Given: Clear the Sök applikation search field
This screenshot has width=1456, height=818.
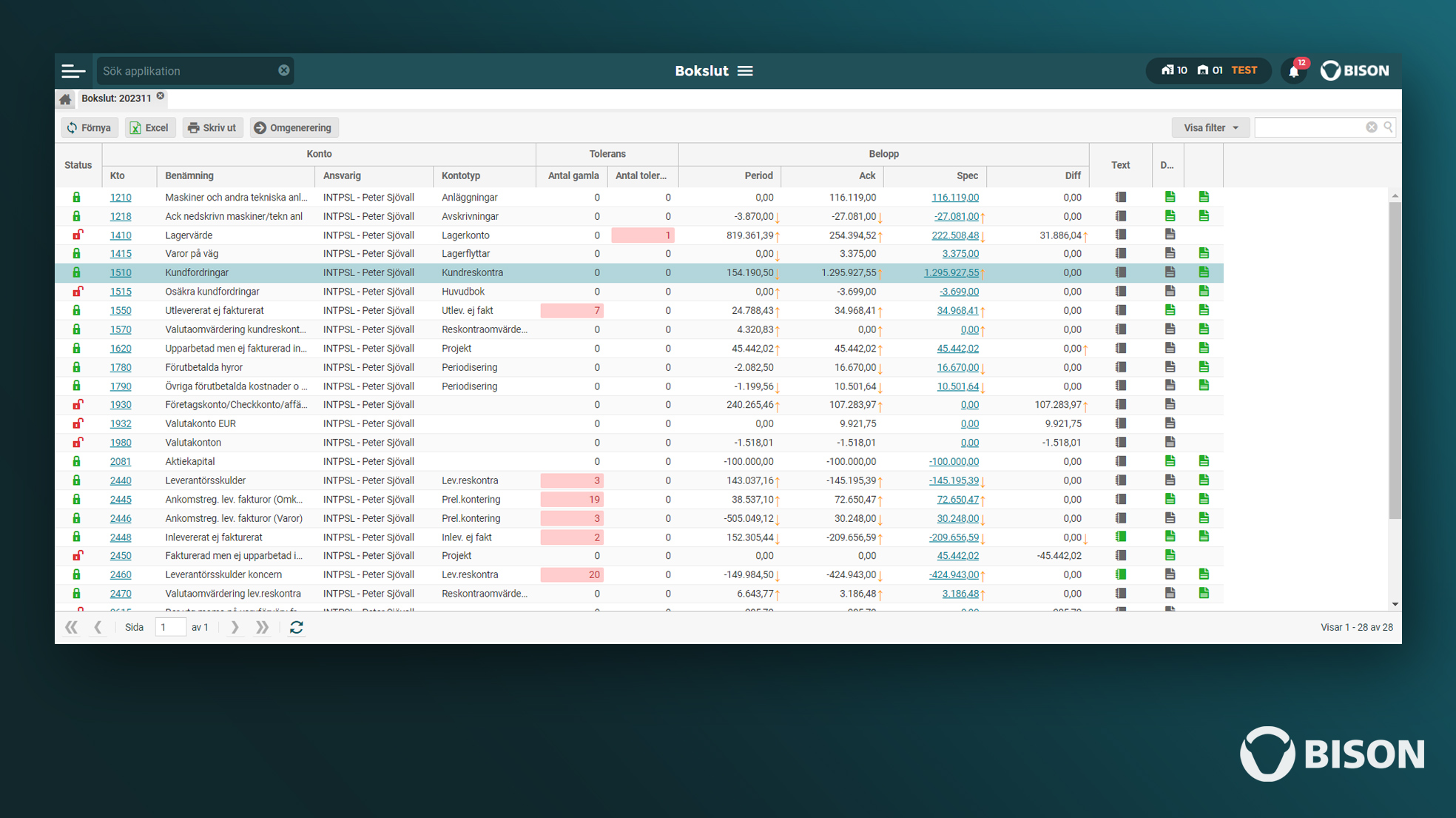Looking at the screenshot, I should (284, 70).
